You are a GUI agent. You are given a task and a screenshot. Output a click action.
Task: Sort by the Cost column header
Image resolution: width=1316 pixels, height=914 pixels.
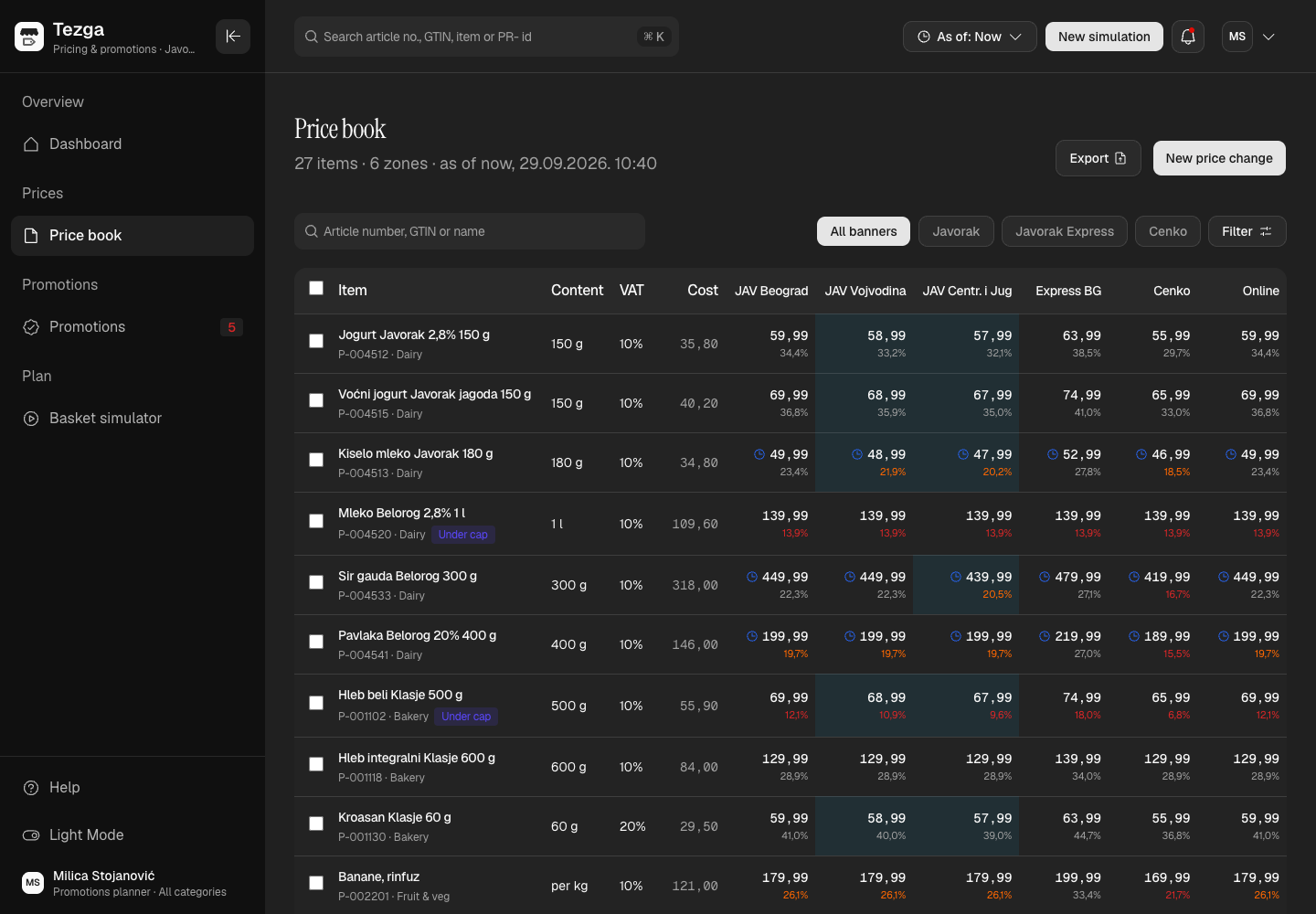(x=703, y=290)
